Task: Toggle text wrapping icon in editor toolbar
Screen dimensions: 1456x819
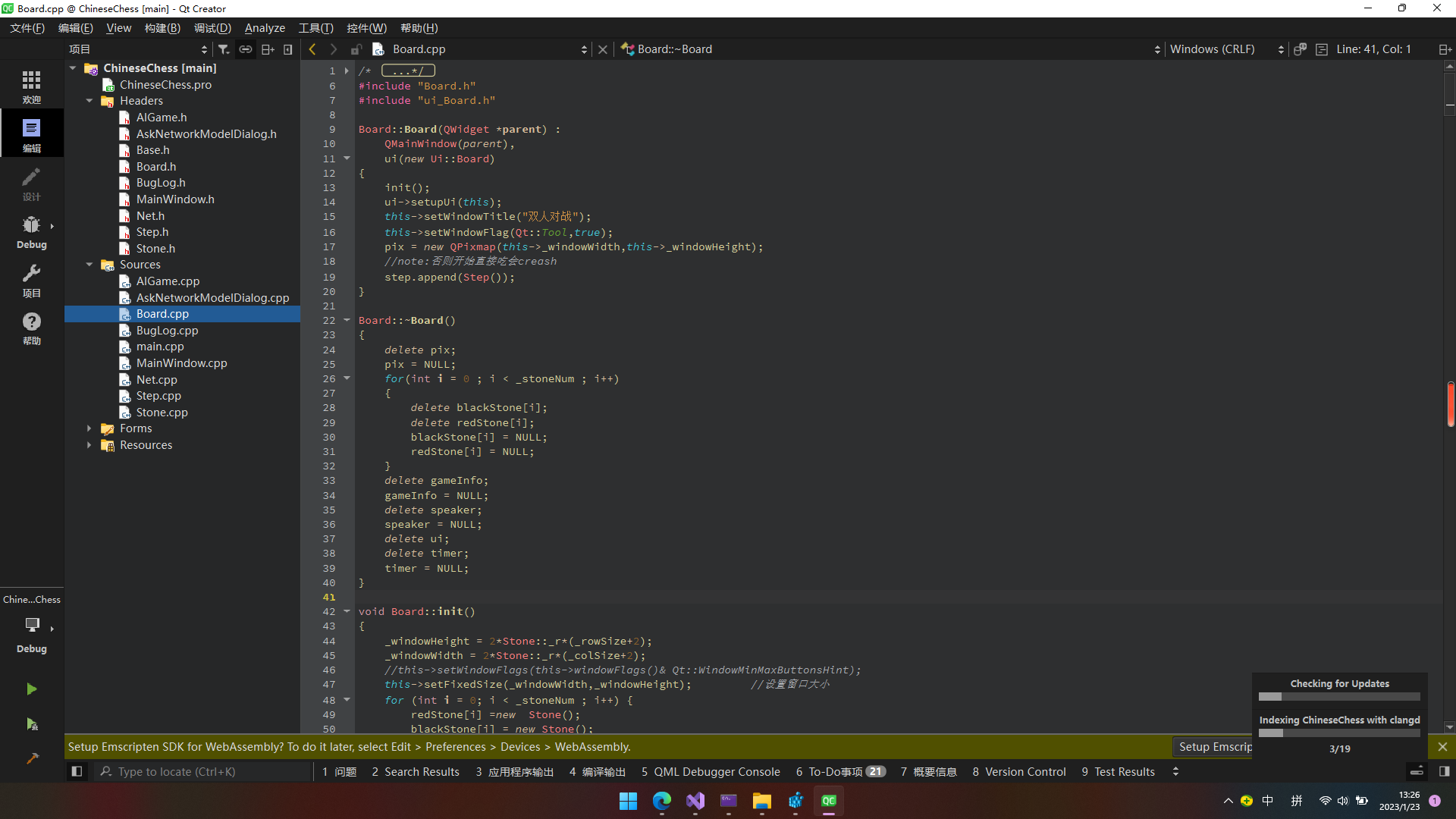Action: 1322,49
